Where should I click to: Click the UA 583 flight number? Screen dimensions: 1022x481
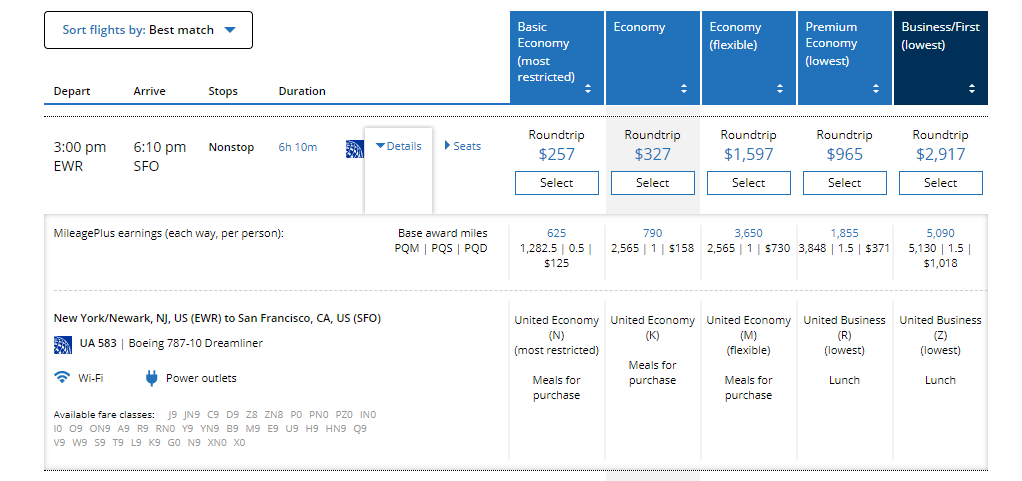(98, 343)
